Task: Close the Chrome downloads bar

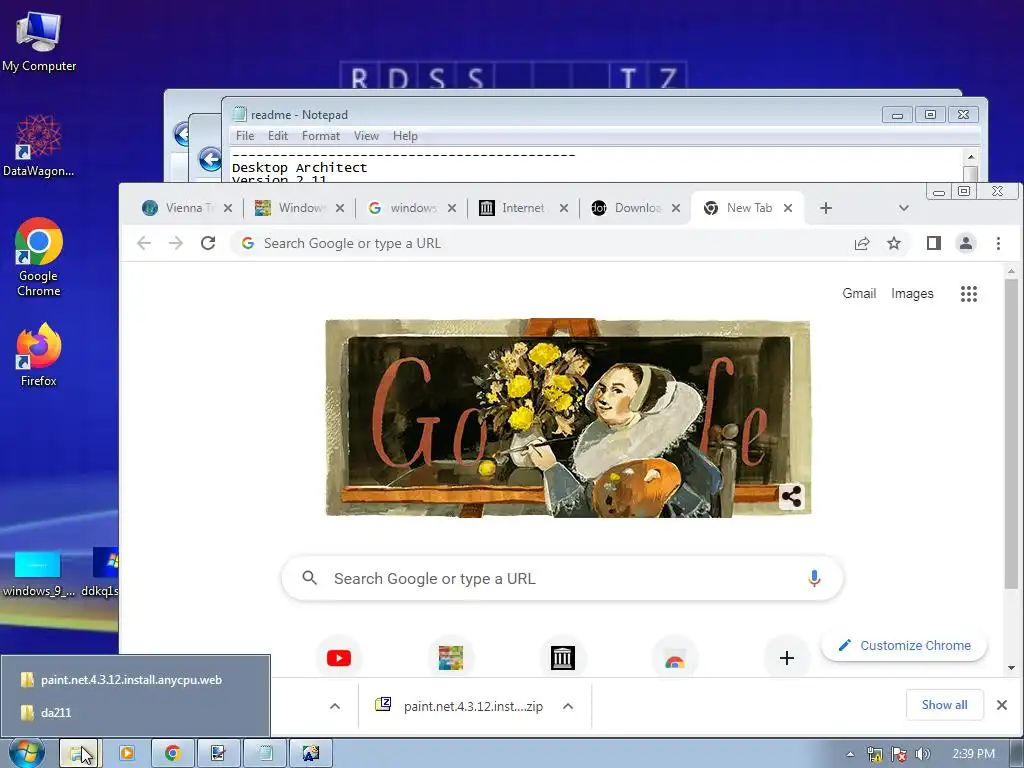Action: click(1002, 705)
